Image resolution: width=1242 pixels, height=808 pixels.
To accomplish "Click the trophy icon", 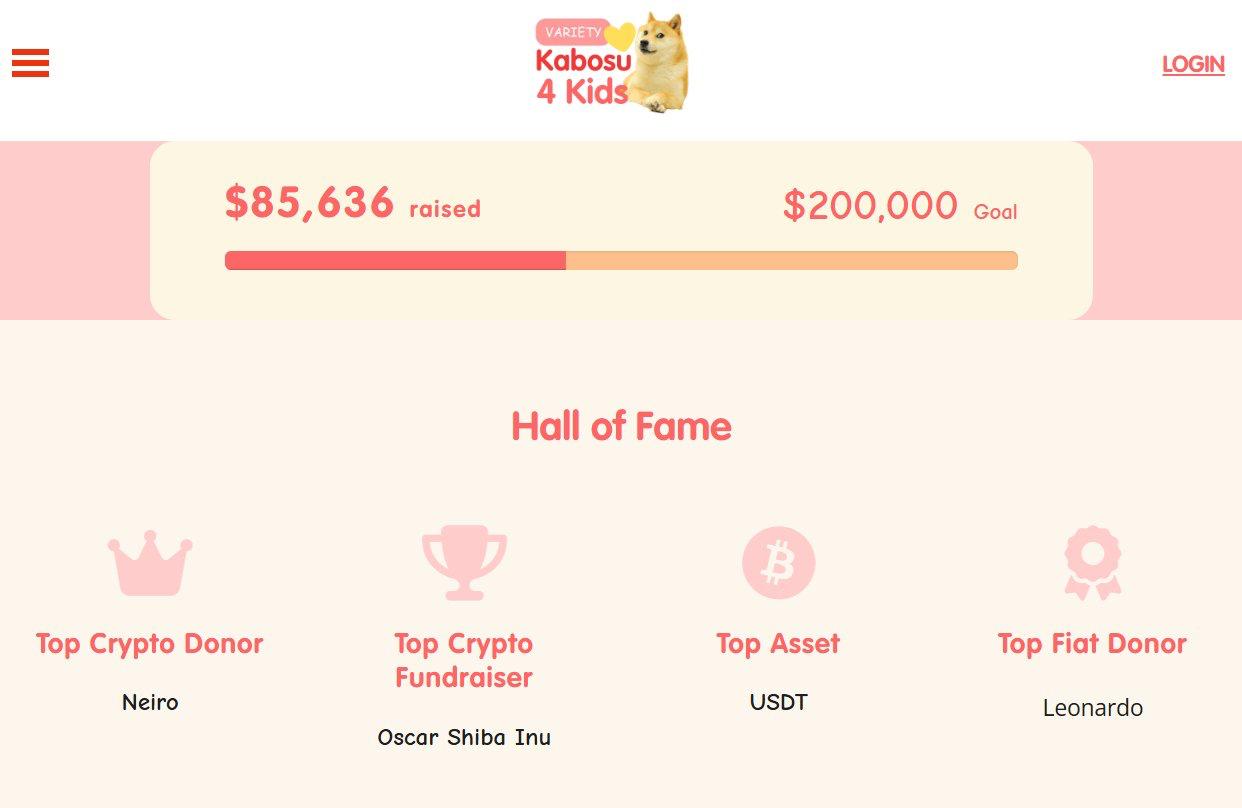I will pos(464,562).
